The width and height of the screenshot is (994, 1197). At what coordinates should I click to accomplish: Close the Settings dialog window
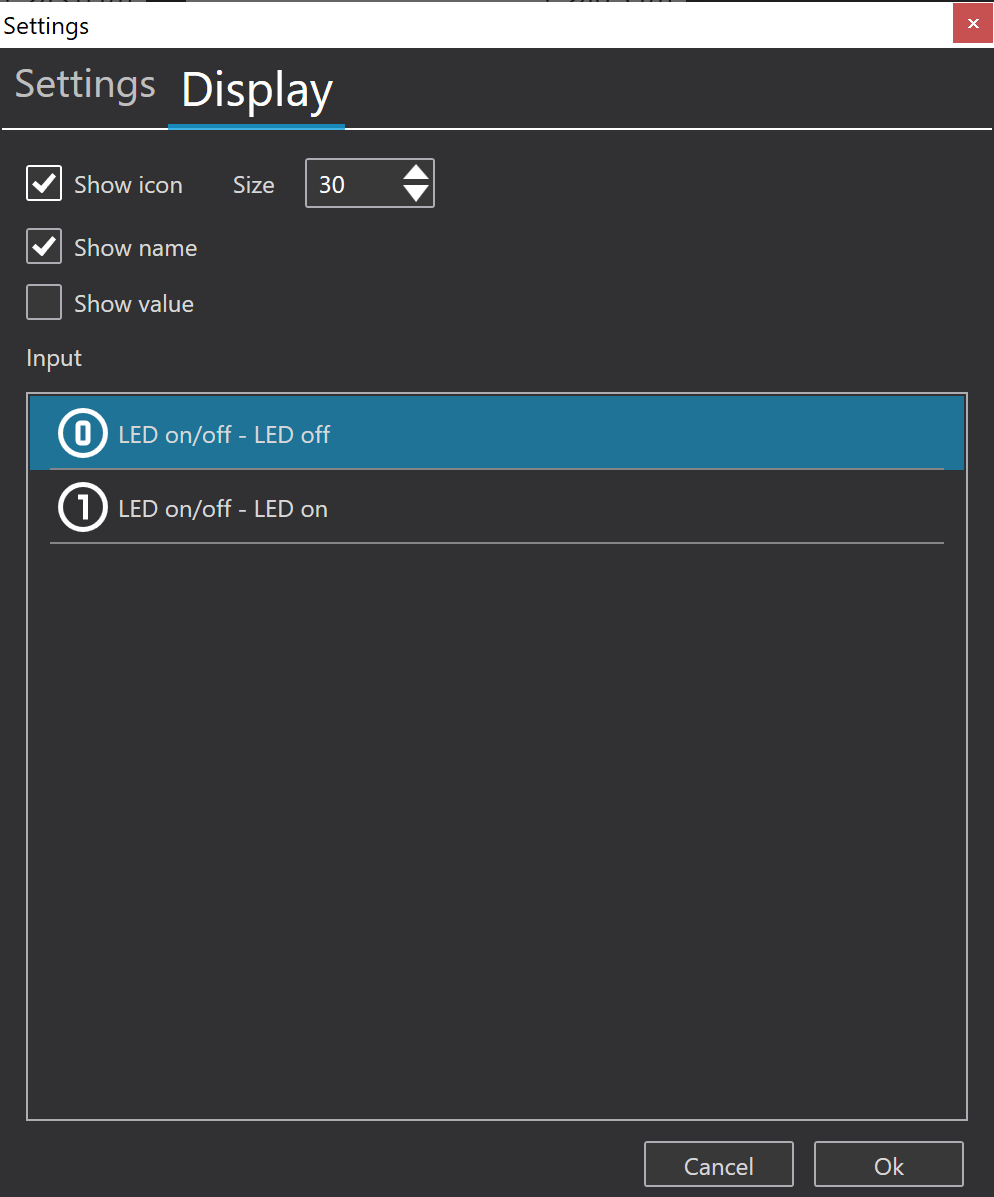[972, 23]
